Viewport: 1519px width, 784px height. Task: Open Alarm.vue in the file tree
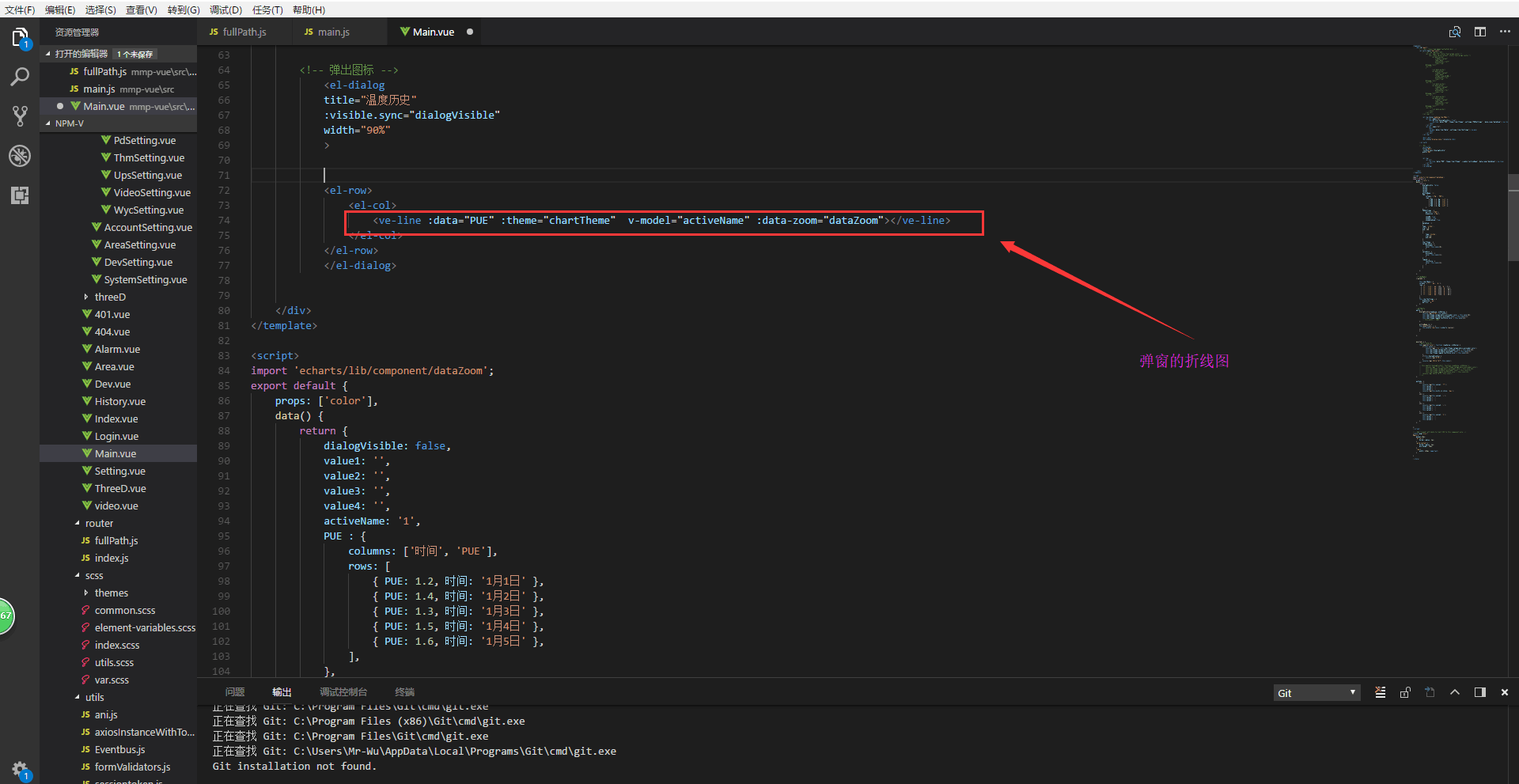pyautogui.click(x=119, y=350)
